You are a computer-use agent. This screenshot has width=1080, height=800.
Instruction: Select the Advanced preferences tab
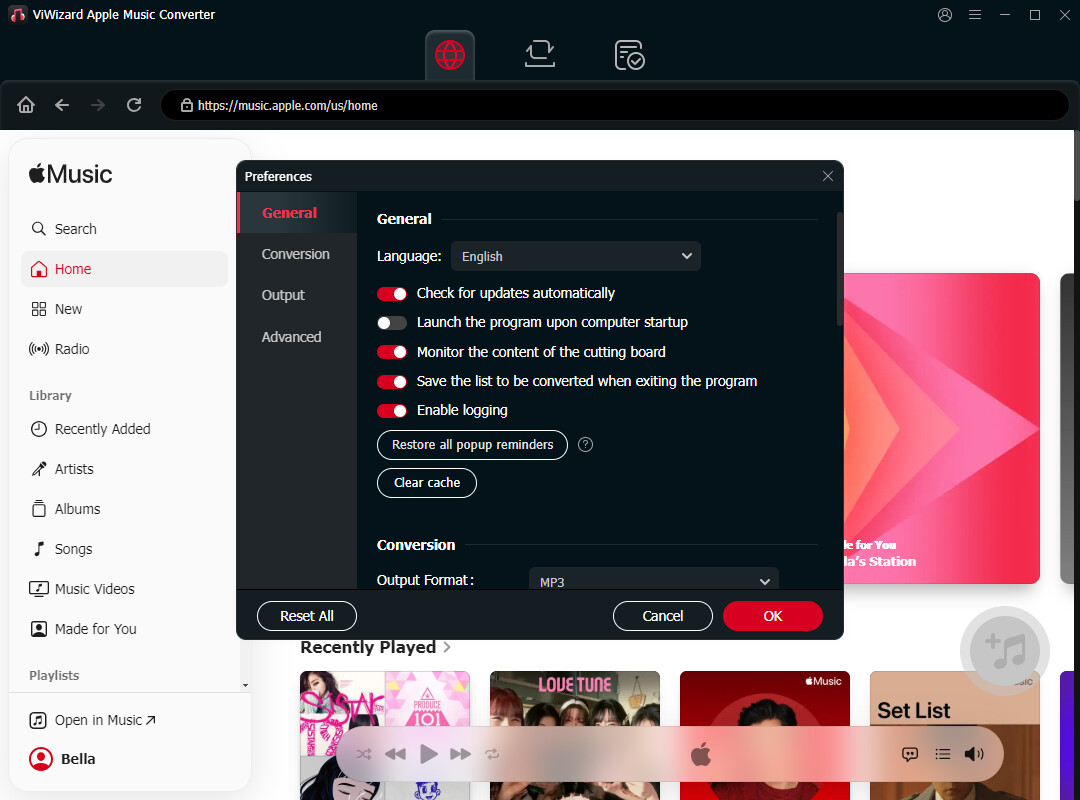[291, 337]
